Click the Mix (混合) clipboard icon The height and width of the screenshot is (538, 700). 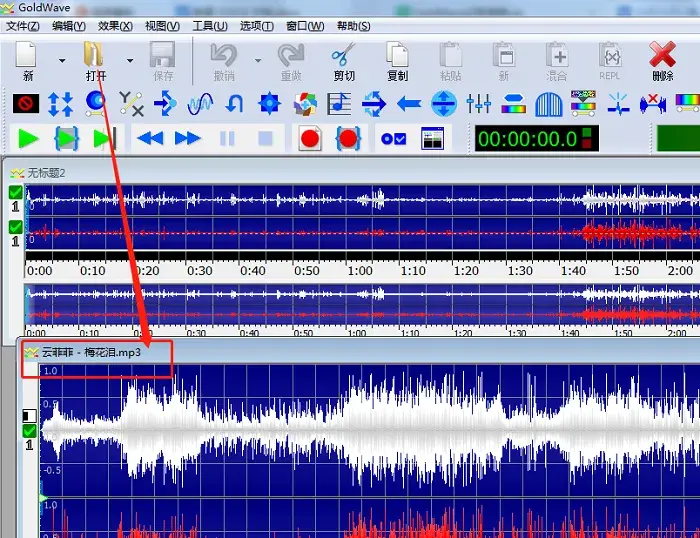pos(557,54)
